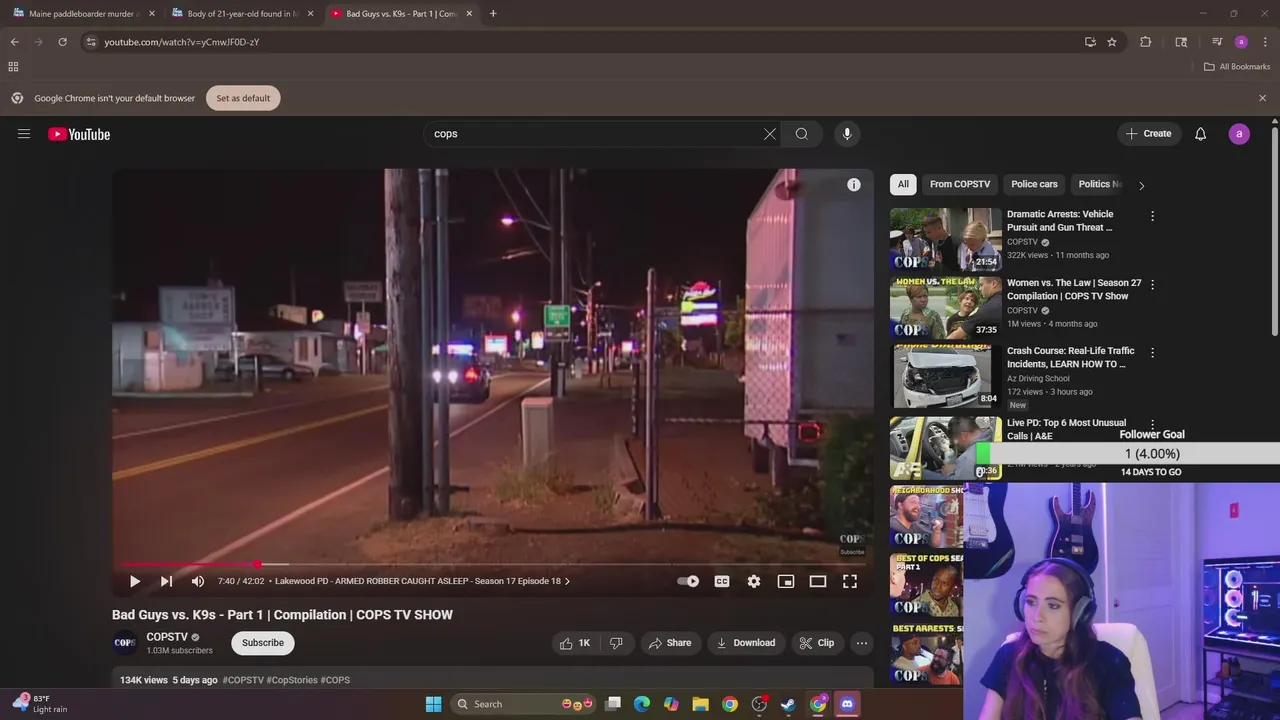
Task: Open chapter Lakewood PD ARMED ROBBER chevron
Action: 567,581
